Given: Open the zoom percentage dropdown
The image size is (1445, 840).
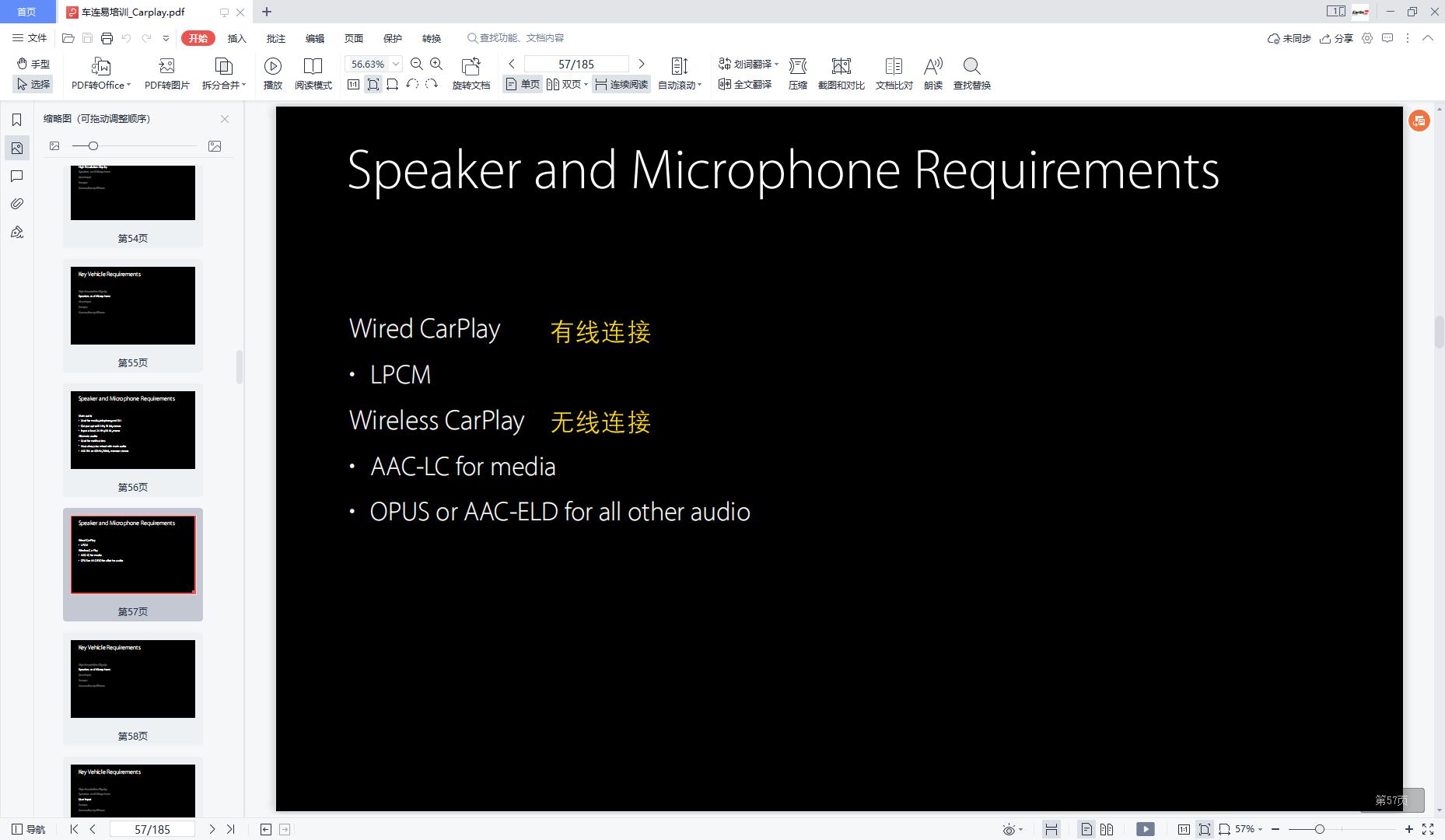Looking at the screenshot, I should point(394,63).
